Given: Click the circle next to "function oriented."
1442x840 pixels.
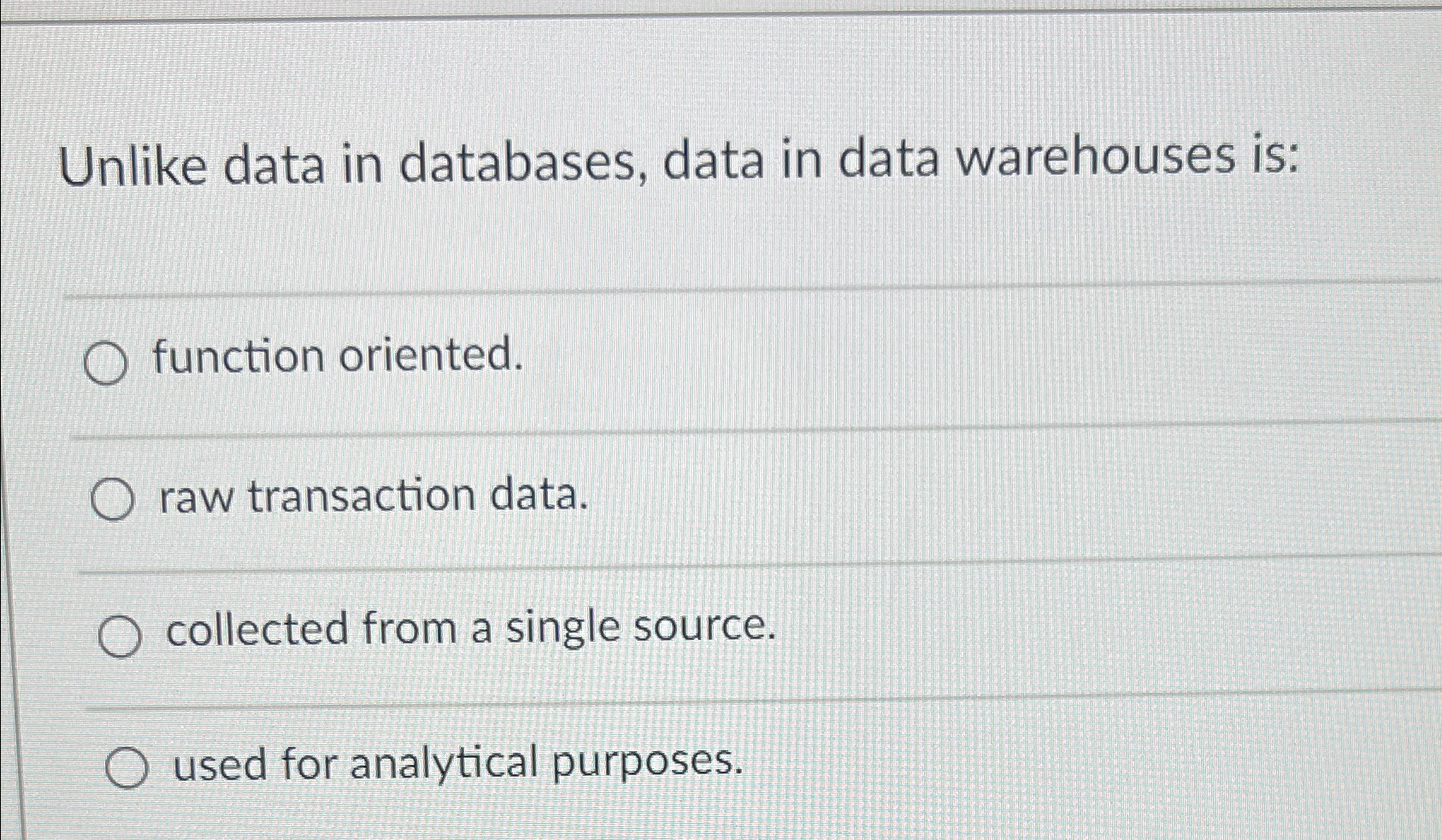Looking at the screenshot, I should coord(108,362).
